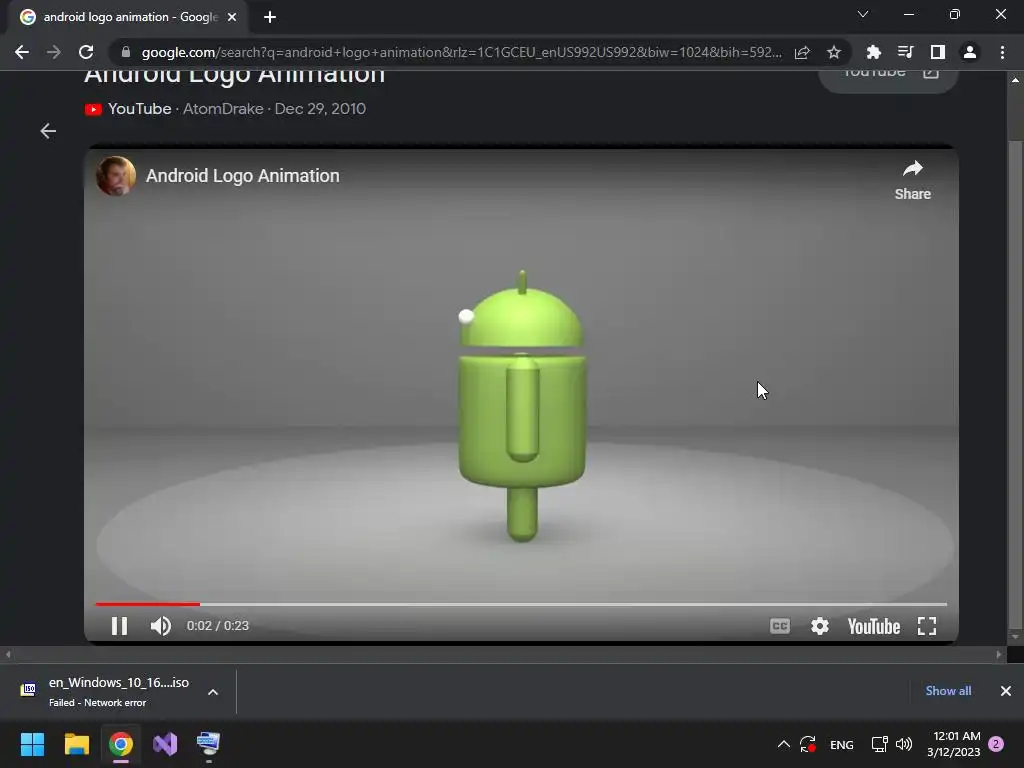Switch the video to full screen
The width and height of the screenshot is (1024, 768).
click(927, 626)
